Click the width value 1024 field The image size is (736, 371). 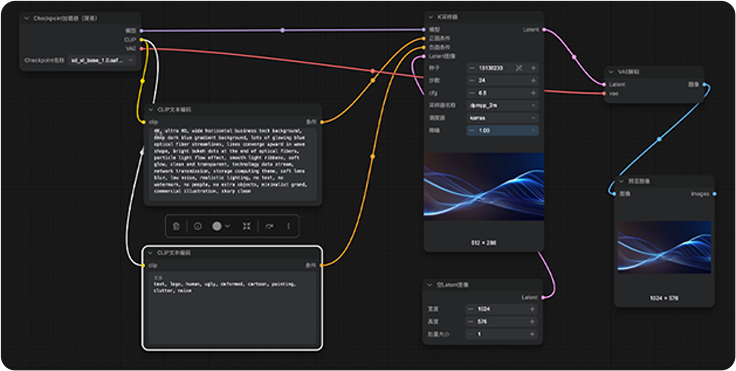(x=502, y=309)
